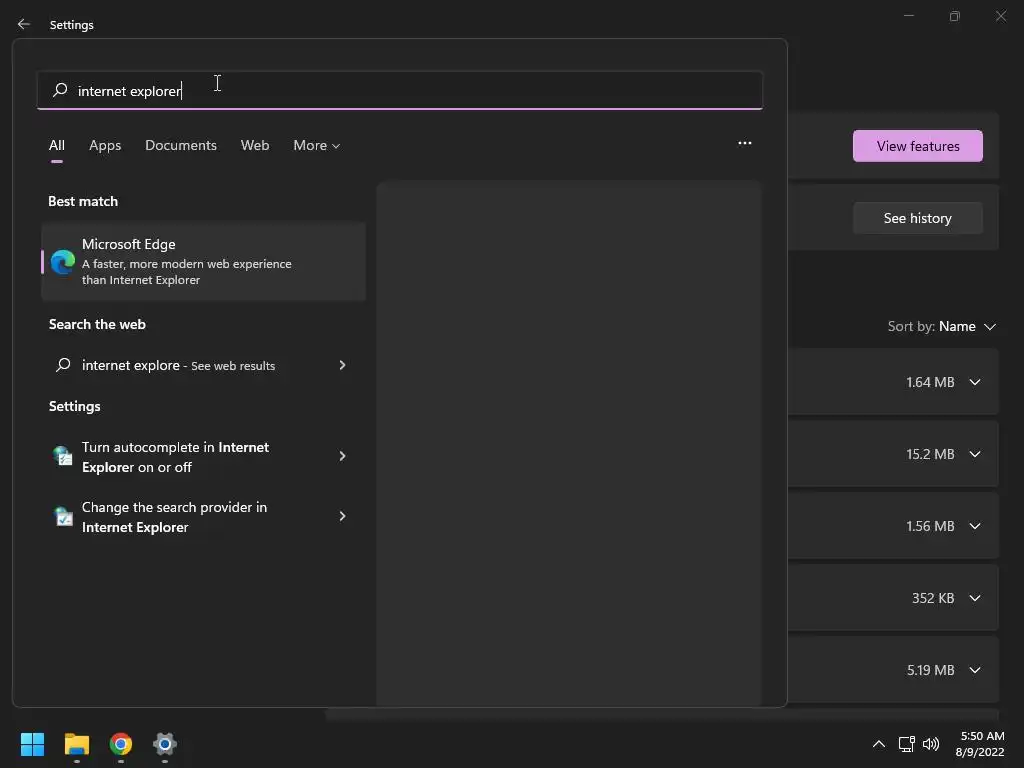Click the See history button
The width and height of the screenshot is (1024, 768).
(x=918, y=218)
